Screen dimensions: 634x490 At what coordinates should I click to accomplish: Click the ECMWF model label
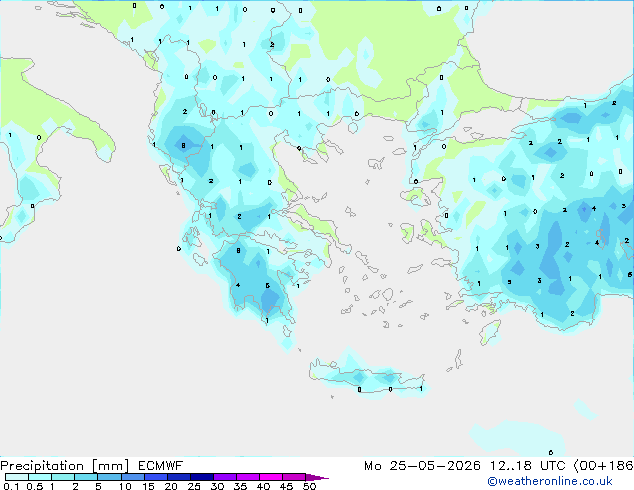161,466
